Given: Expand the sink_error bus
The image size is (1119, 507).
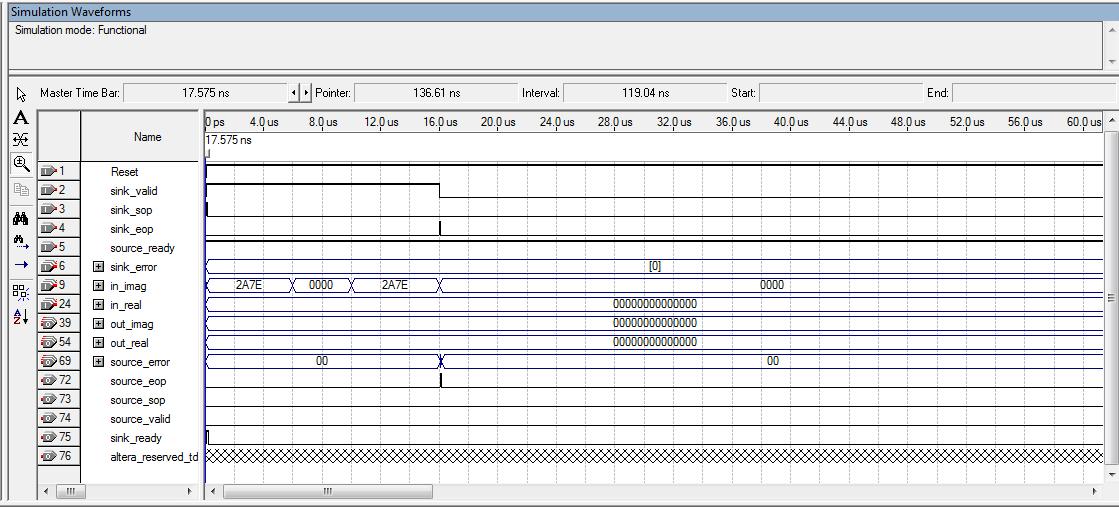Looking at the screenshot, I should [x=98, y=267].
